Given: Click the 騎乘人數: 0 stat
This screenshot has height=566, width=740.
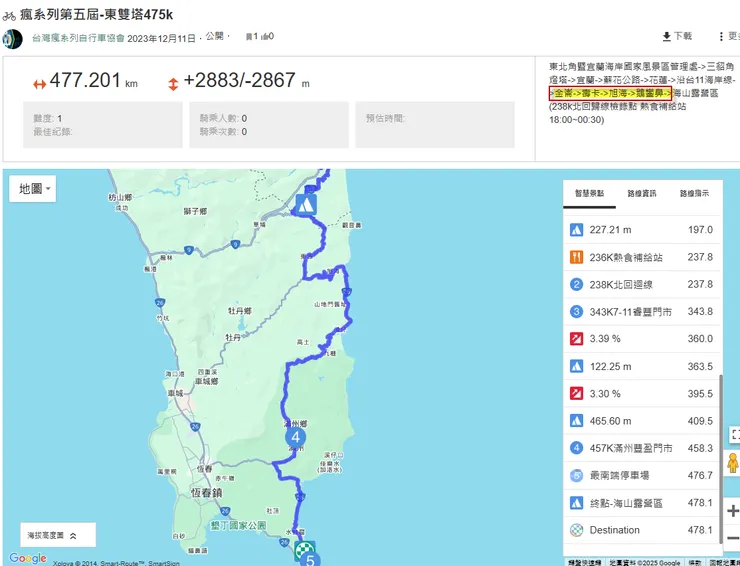Looking at the screenshot, I should (x=223, y=118).
